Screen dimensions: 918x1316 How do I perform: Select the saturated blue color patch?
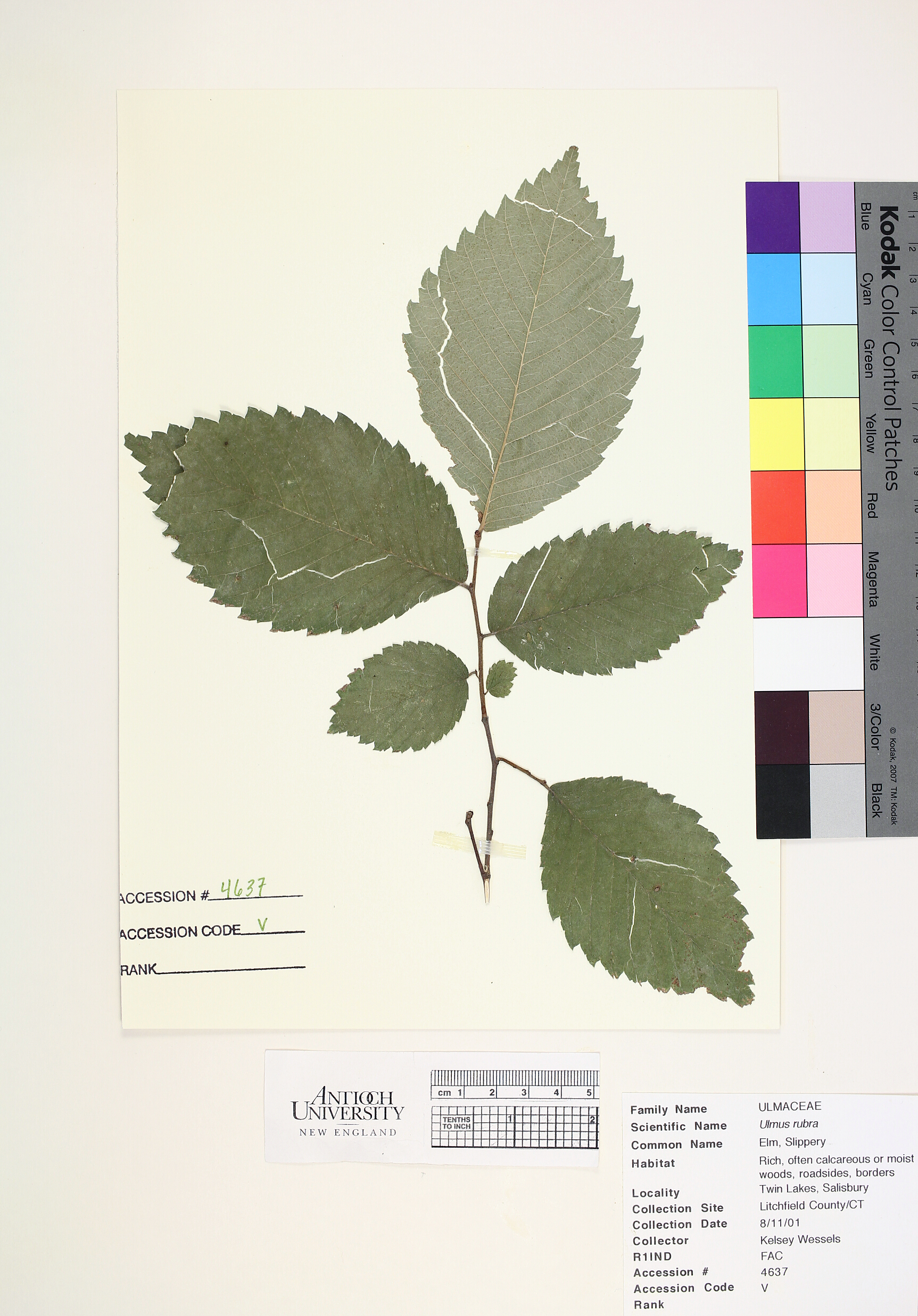click(x=772, y=218)
